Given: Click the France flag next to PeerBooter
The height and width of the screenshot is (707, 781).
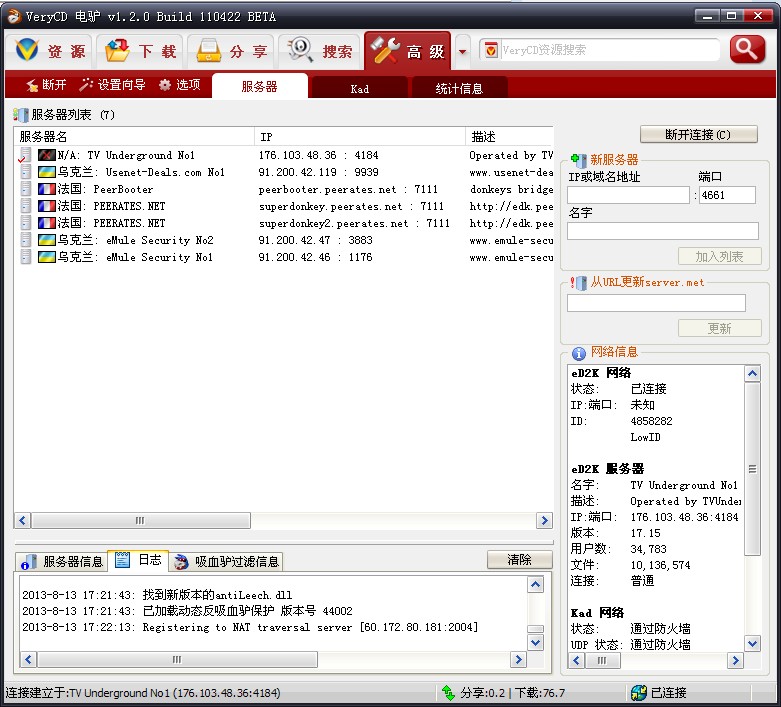Looking at the screenshot, I should (x=46, y=189).
